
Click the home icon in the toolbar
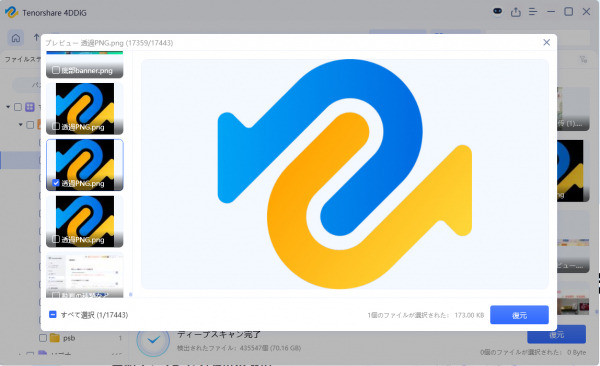[x=16, y=38]
